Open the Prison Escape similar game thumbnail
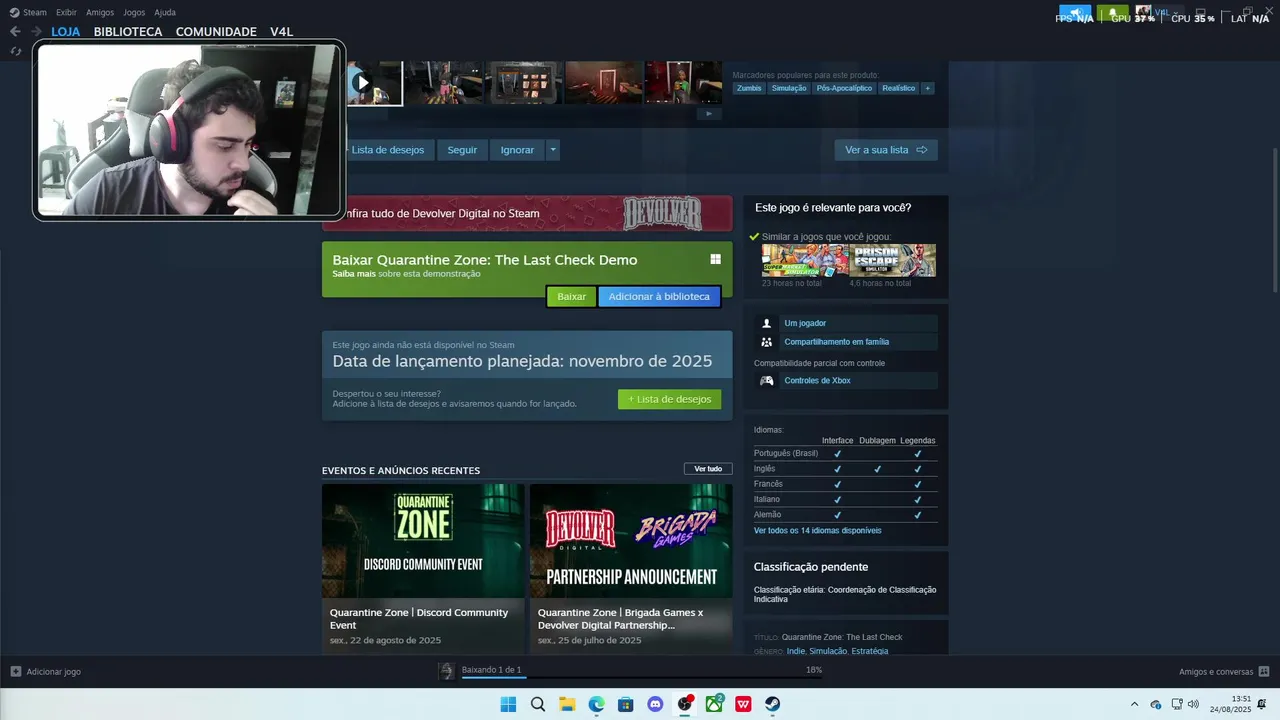 coord(893,260)
